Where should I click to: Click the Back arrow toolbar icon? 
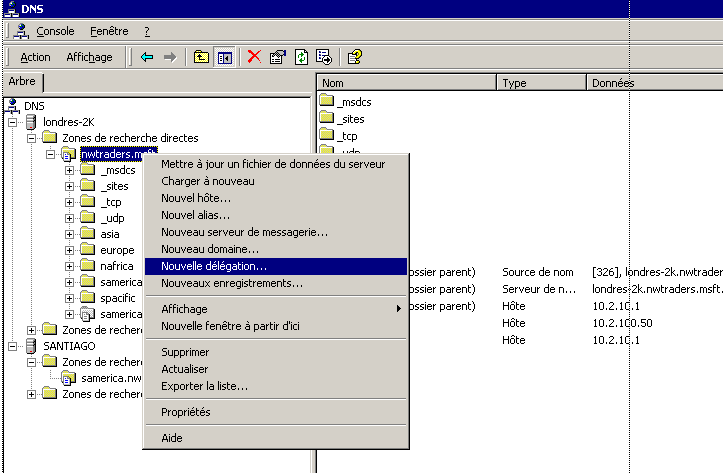[147, 57]
